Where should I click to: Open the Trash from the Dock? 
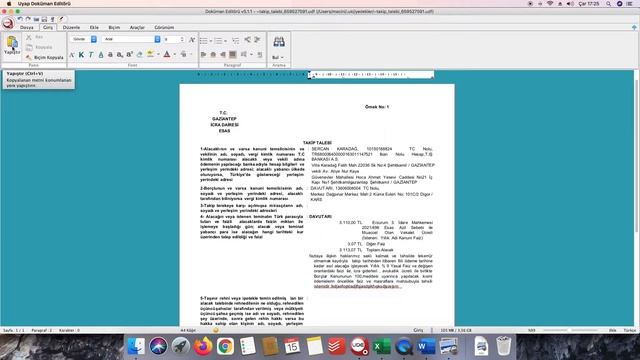(503, 346)
